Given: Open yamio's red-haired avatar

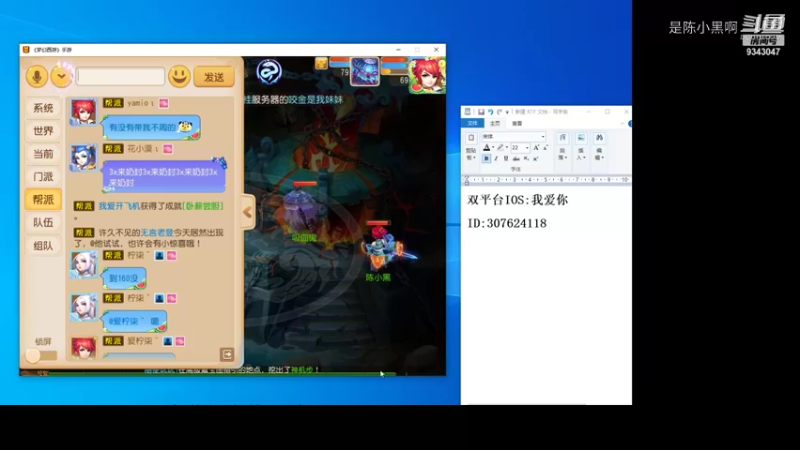Looking at the screenshot, I should 83,112.
